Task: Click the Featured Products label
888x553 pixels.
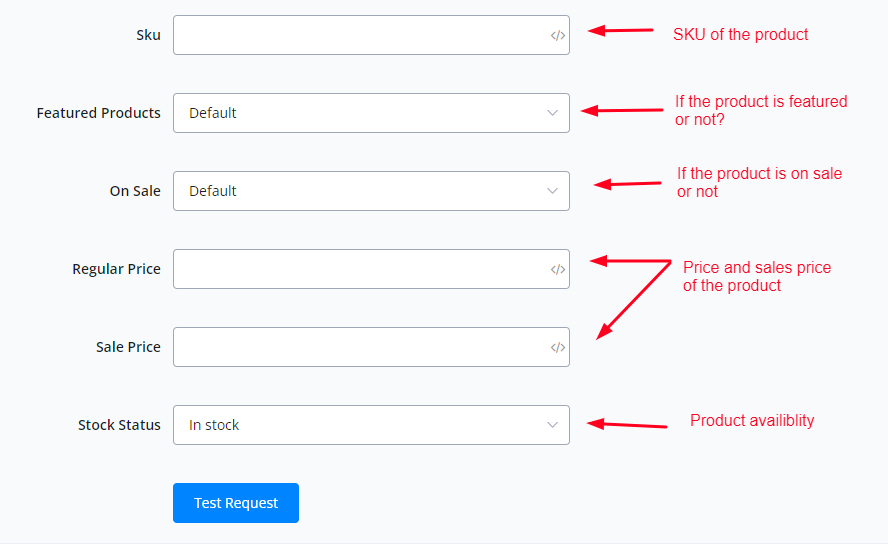Action: pos(98,113)
